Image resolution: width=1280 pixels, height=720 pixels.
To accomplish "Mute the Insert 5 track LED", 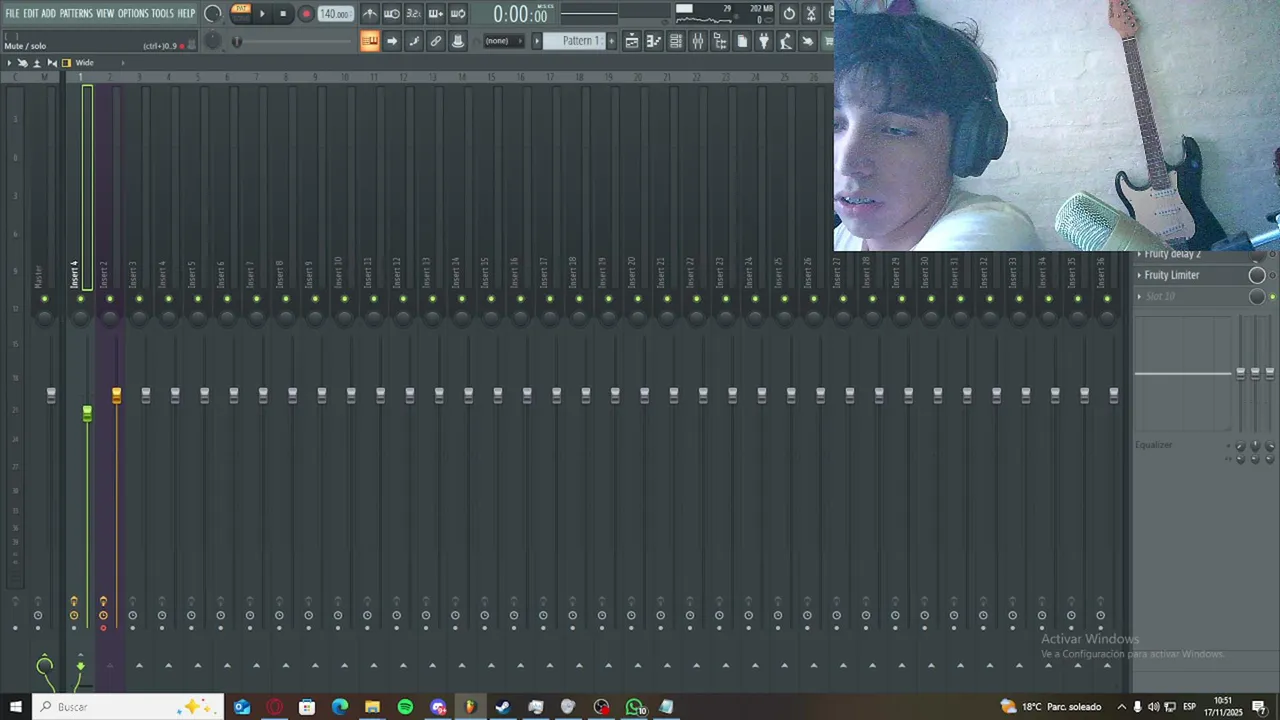I will [x=198, y=299].
